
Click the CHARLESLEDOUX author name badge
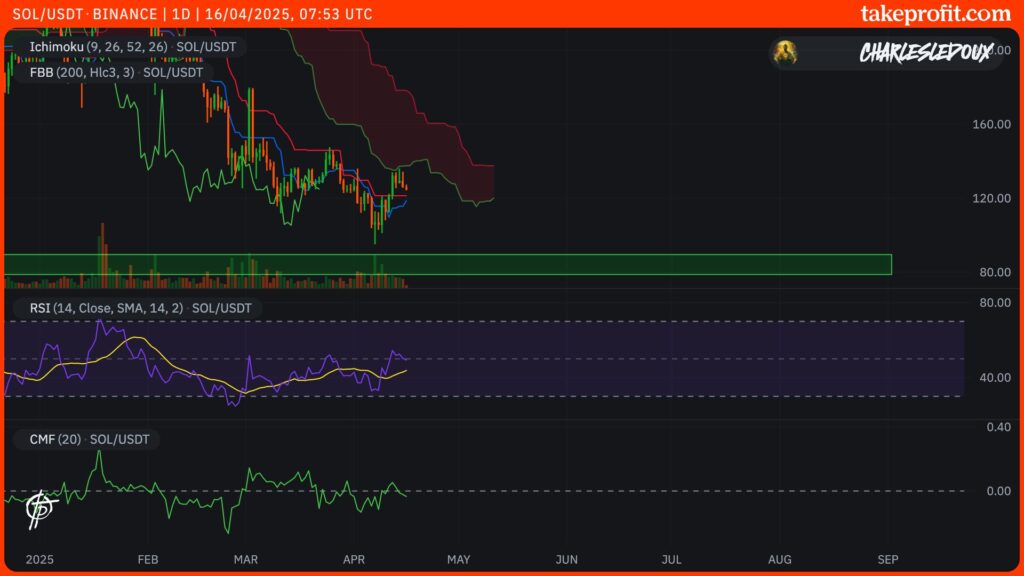(925, 54)
